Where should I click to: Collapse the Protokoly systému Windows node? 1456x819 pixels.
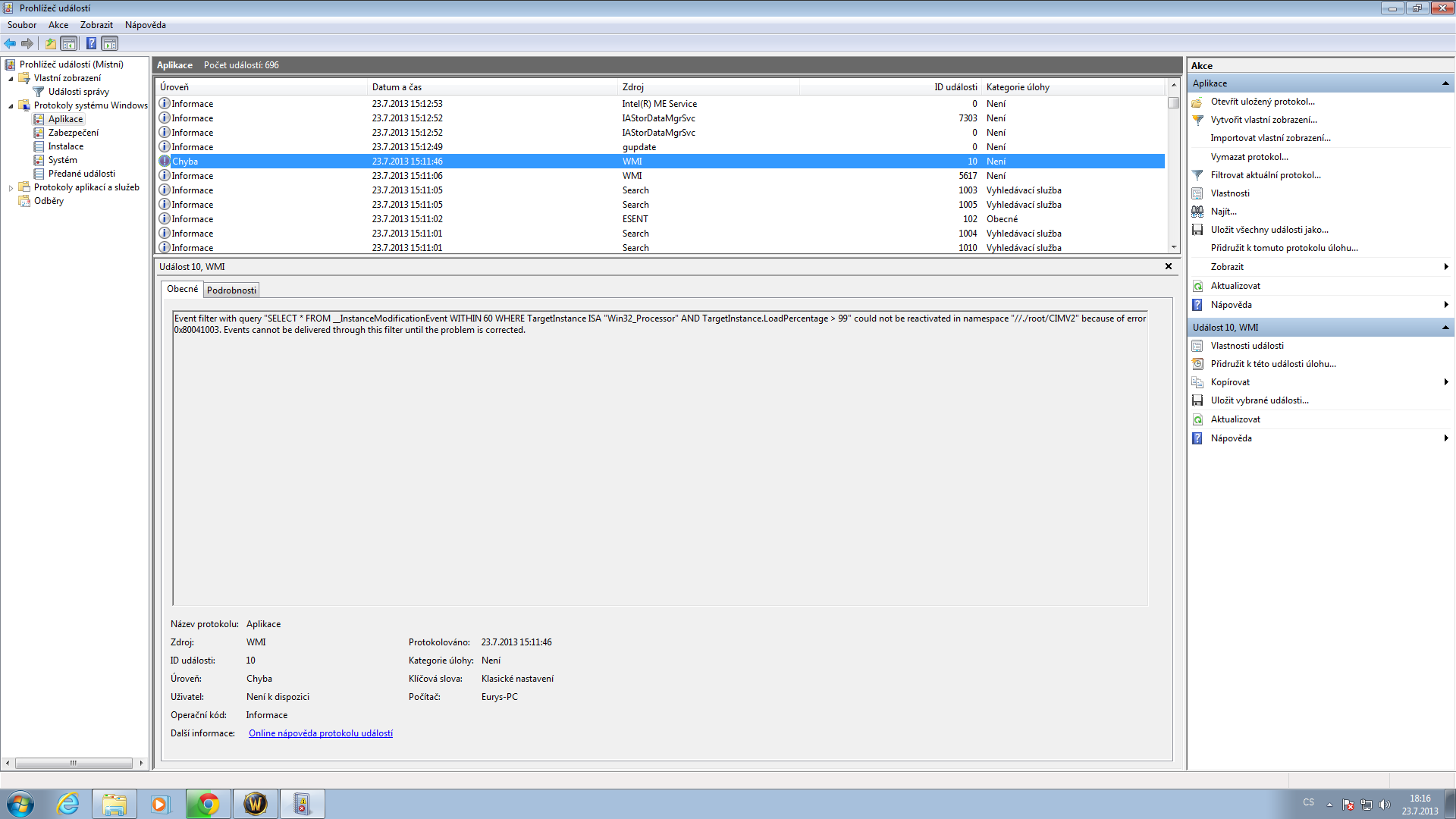(11, 106)
